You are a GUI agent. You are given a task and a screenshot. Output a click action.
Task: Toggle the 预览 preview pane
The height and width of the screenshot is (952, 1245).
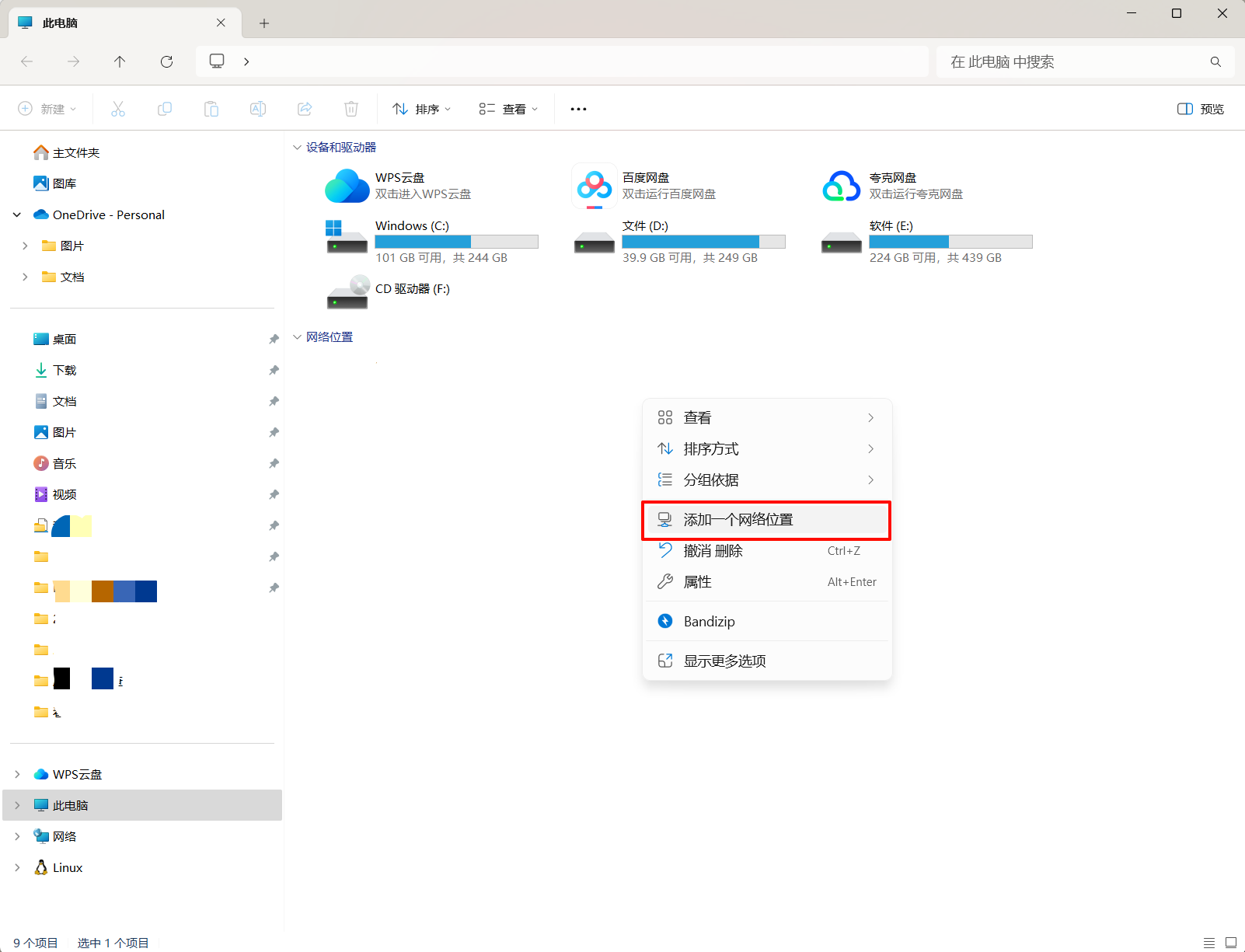pyautogui.click(x=1201, y=110)
